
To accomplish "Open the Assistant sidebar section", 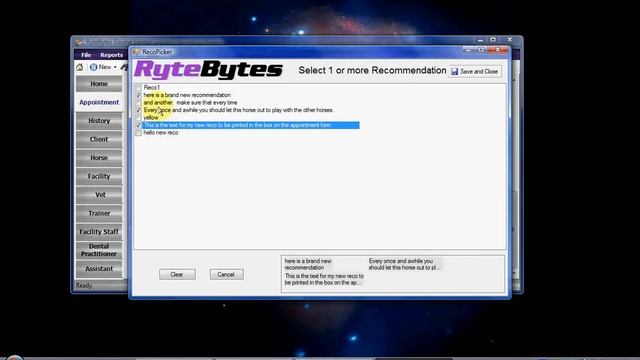I will click(x=99, y=269).
